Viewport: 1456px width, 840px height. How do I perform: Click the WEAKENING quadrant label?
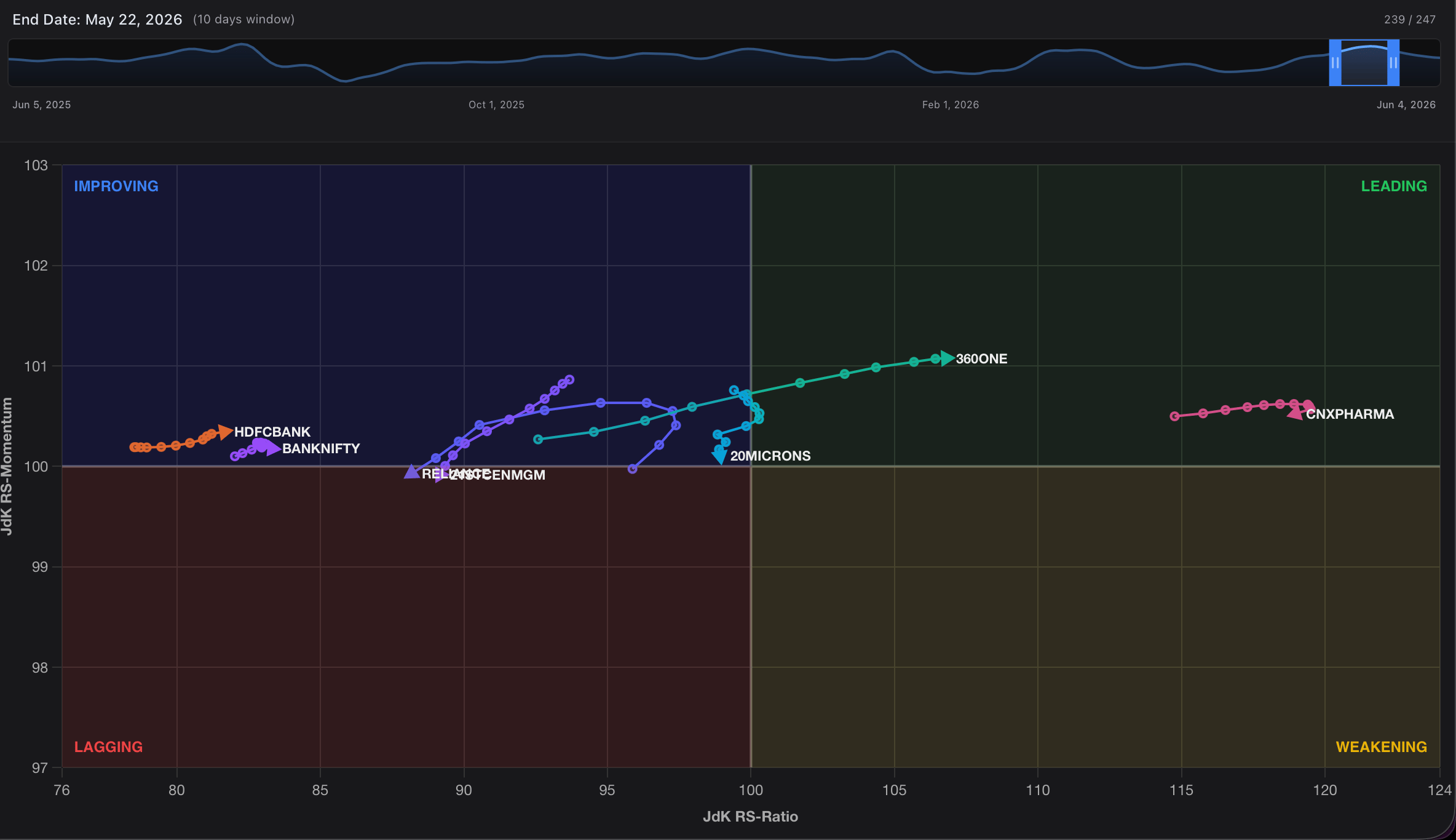1382,747
